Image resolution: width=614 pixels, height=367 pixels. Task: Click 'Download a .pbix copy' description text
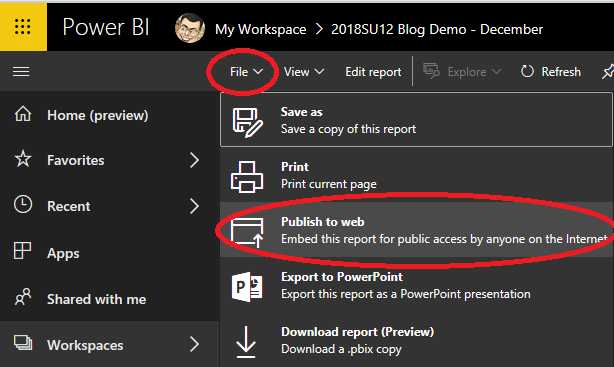click(x=341, y=349)
